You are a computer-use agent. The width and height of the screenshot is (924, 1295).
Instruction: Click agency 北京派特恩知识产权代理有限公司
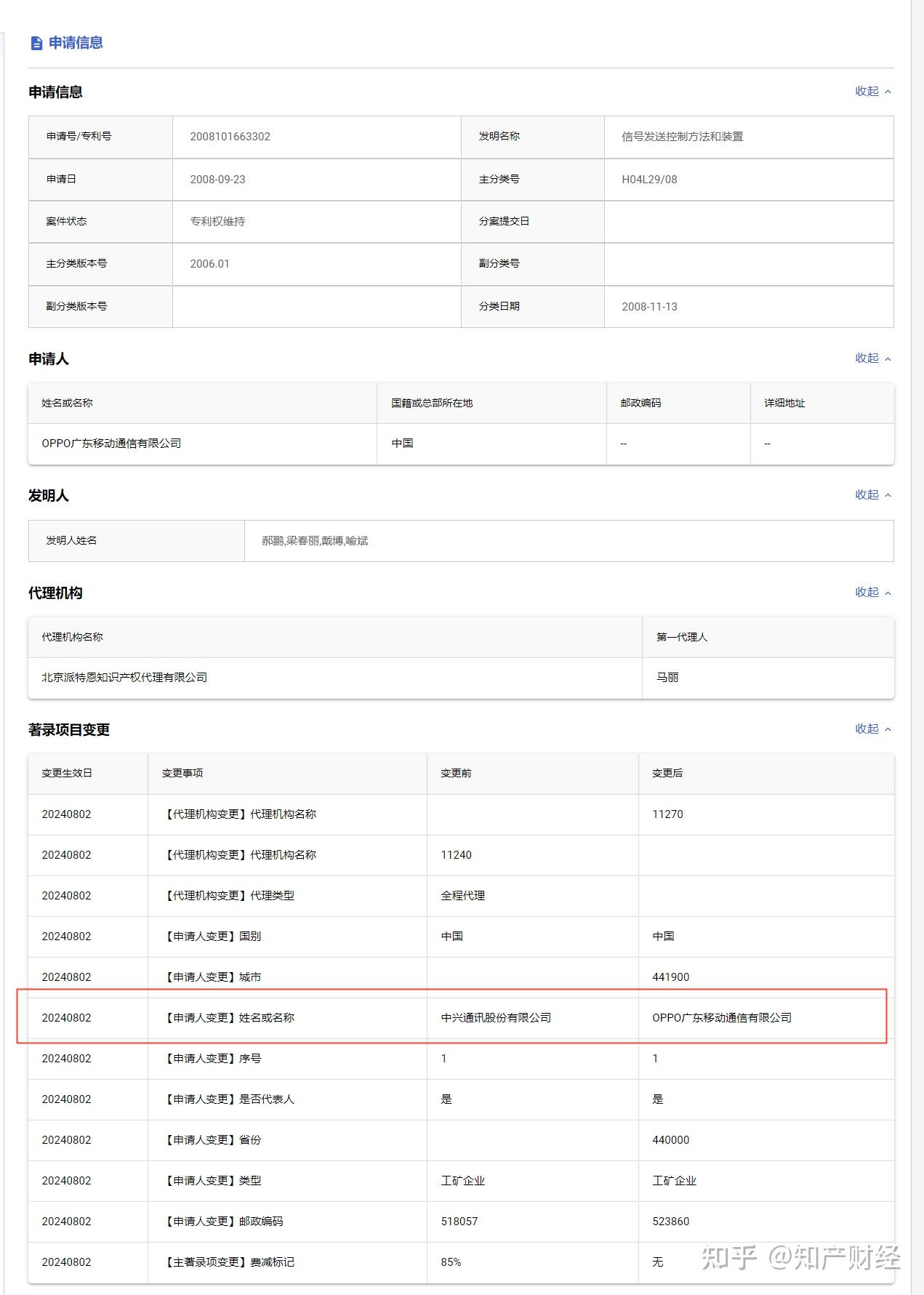click(124, 678)
